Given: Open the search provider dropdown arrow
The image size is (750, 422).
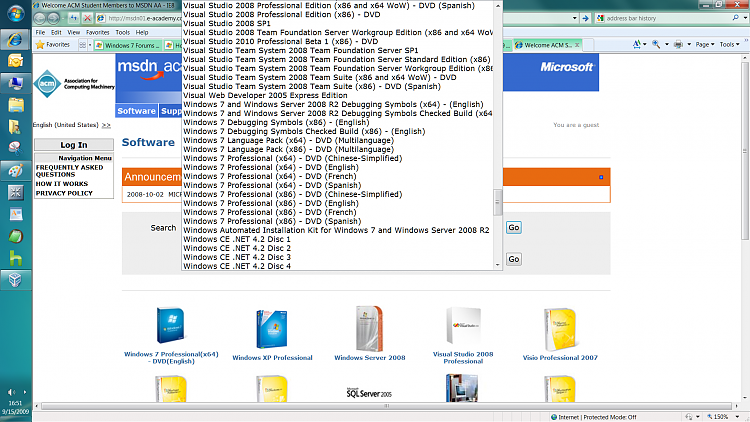Looking at the screenshot, I should [745, 18].
